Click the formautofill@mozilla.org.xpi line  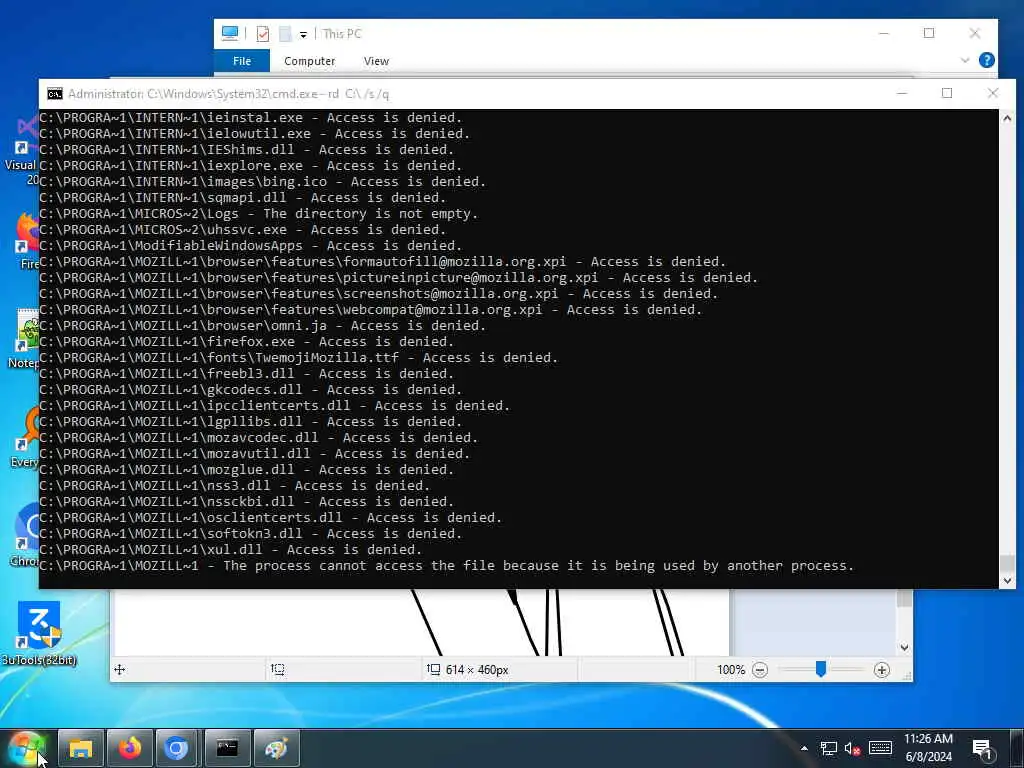tap(383, 261)
